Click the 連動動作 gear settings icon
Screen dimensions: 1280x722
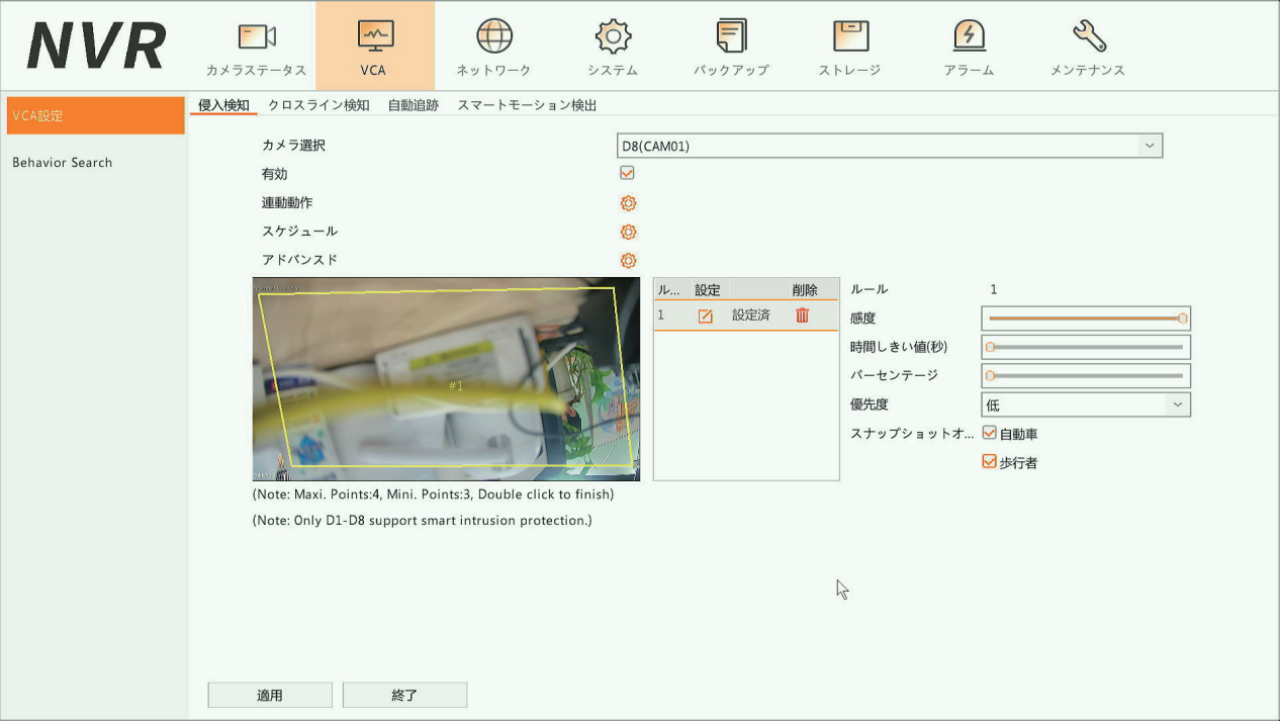(x=628, y=203)
